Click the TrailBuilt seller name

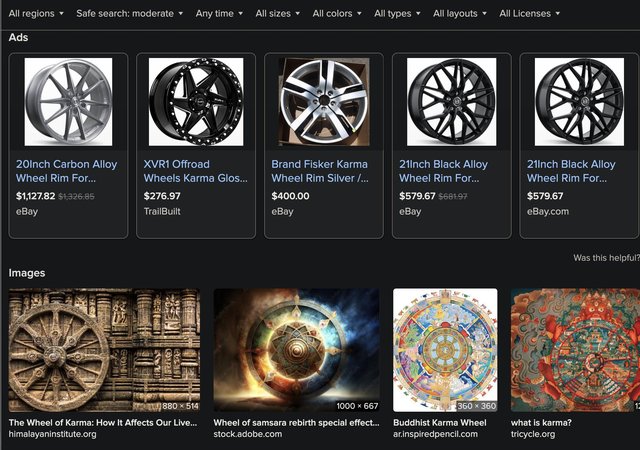click(x=162, y=212)
